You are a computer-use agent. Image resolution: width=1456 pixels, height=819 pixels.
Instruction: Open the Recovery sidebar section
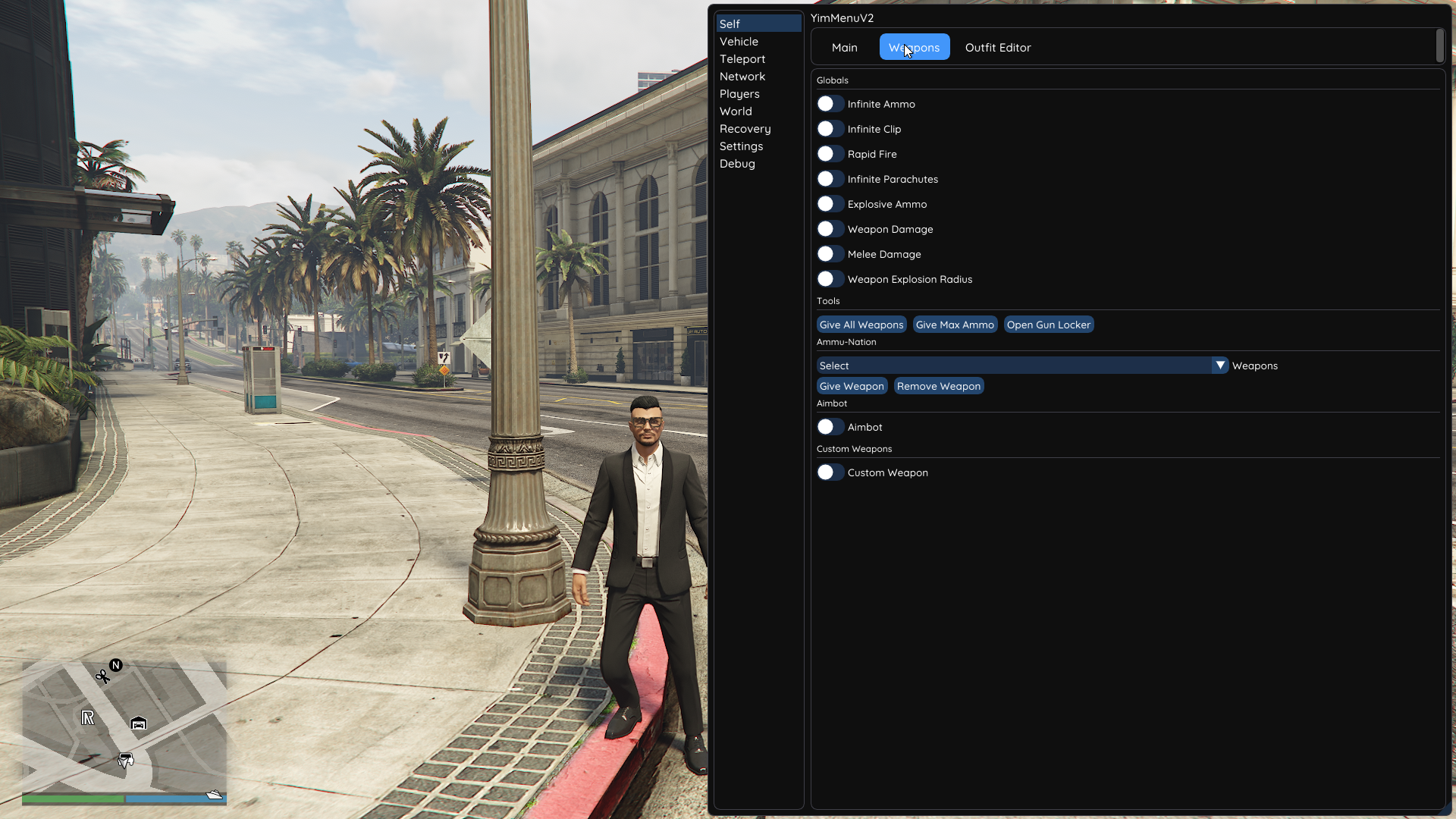pos(745,129)
